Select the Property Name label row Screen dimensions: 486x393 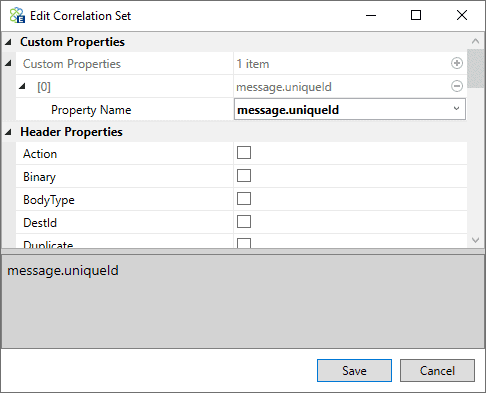tap(91, 110)
